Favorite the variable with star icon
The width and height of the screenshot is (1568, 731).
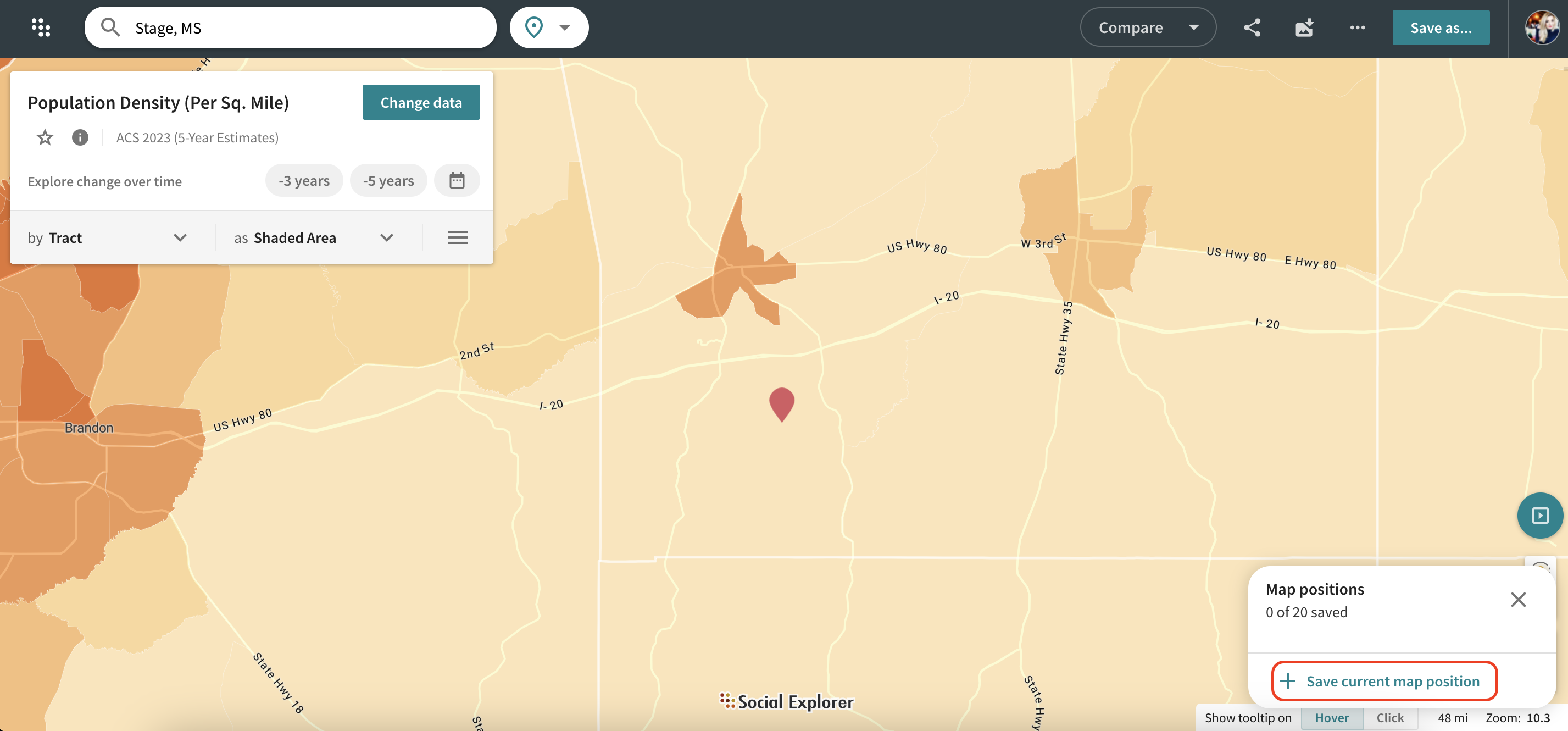tap(45, 137)
